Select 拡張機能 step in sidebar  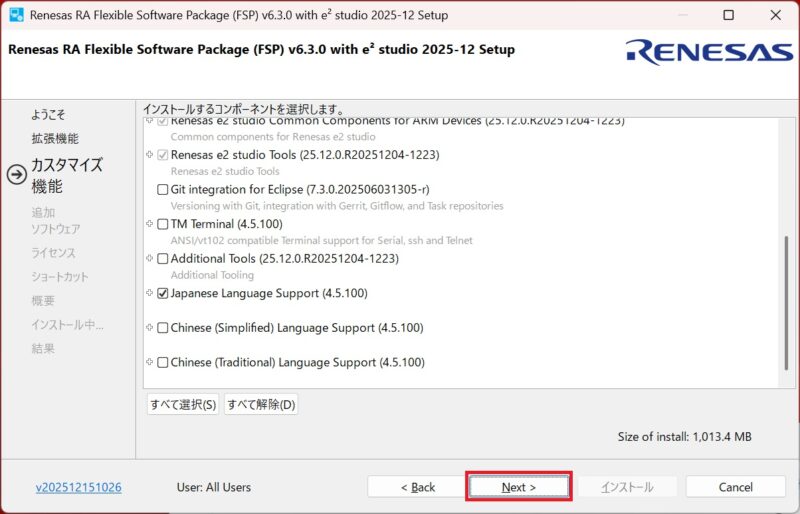click(55, 138)
